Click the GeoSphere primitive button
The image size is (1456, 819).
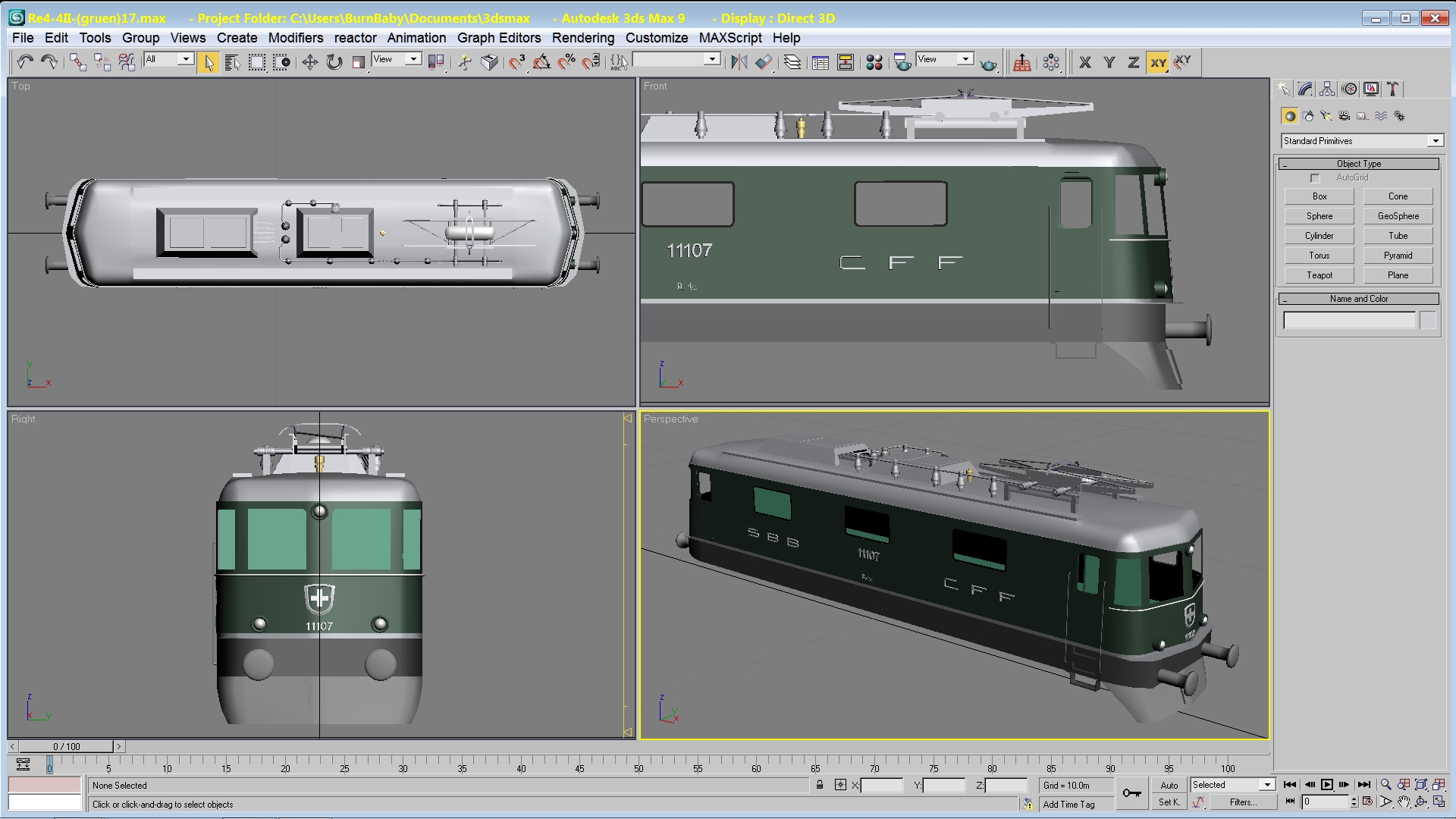[x=1398, y=216]
